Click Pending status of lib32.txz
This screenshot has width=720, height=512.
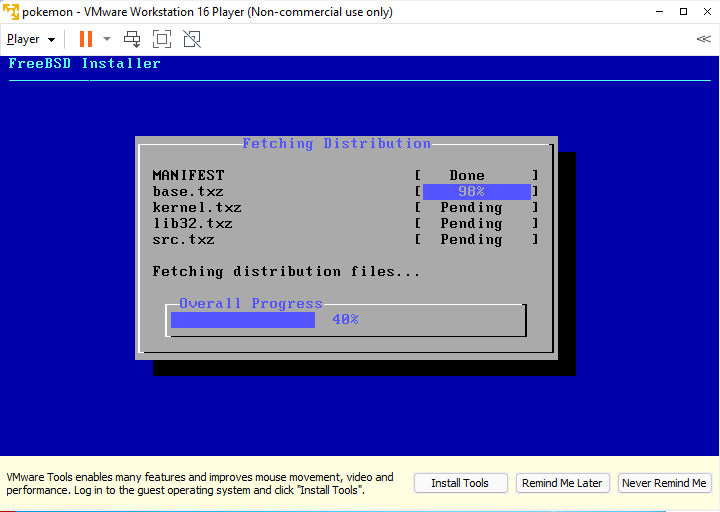472,224
